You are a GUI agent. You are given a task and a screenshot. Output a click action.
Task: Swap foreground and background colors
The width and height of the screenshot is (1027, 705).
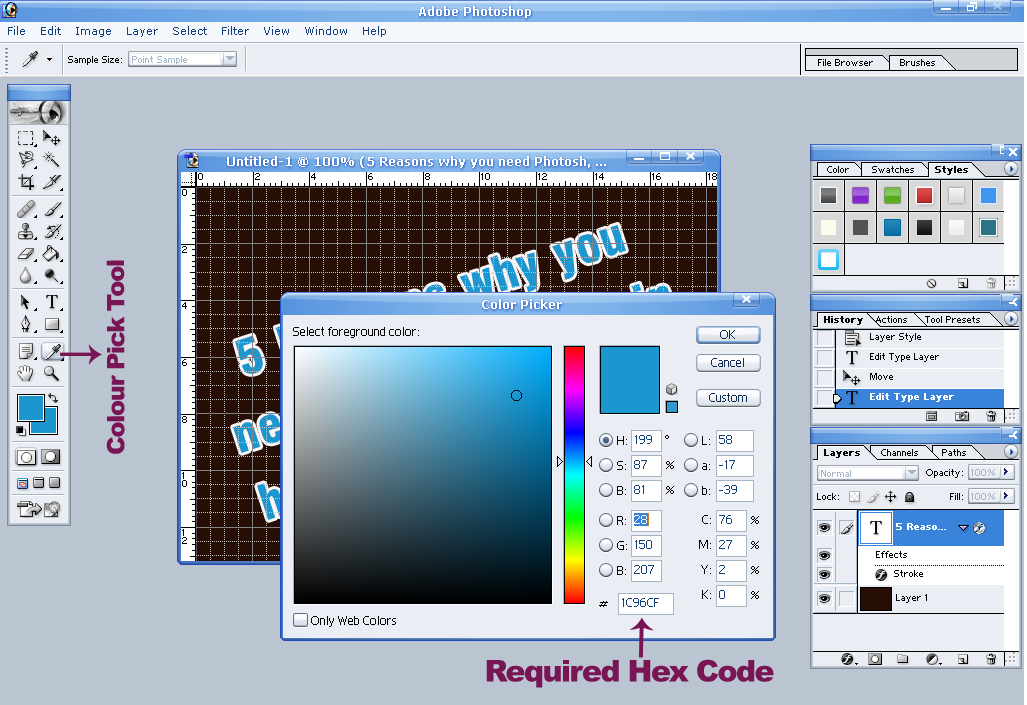pyautogui.click(x=53, y=398)
